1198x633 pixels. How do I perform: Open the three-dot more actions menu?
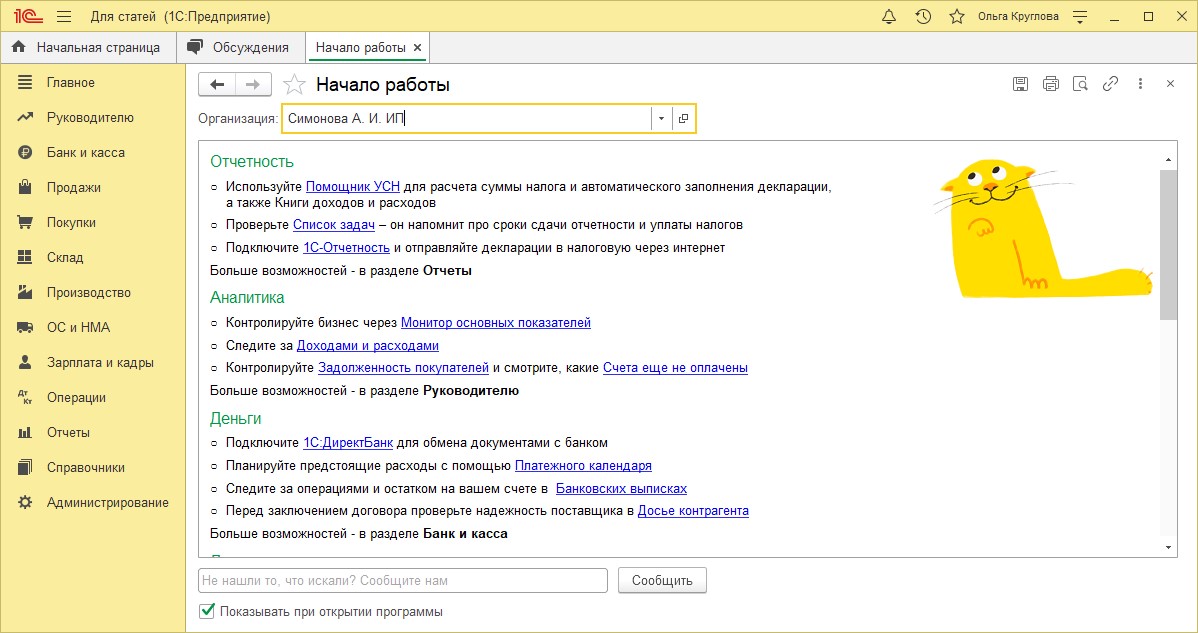point(1140,84)
